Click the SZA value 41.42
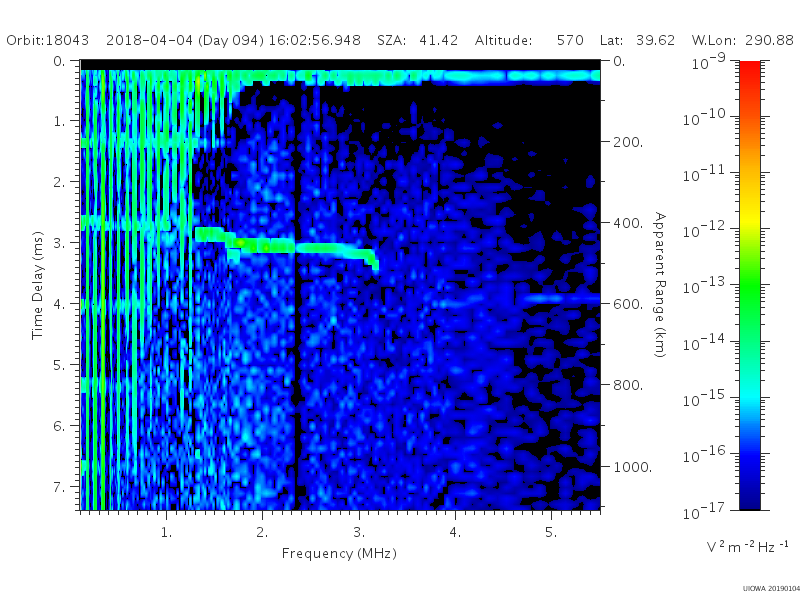 pos(438,40)
